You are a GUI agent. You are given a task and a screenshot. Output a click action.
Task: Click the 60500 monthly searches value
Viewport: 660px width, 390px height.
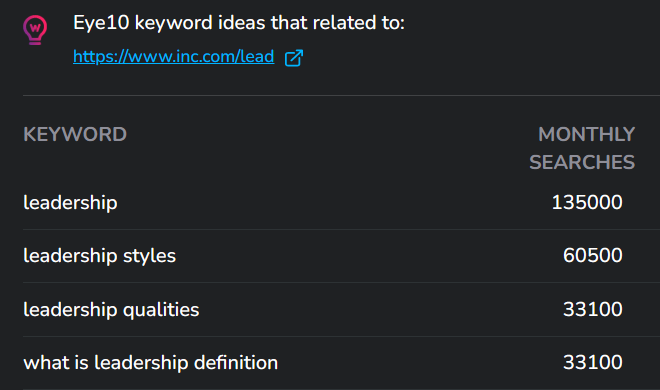(x=593, y=255)
